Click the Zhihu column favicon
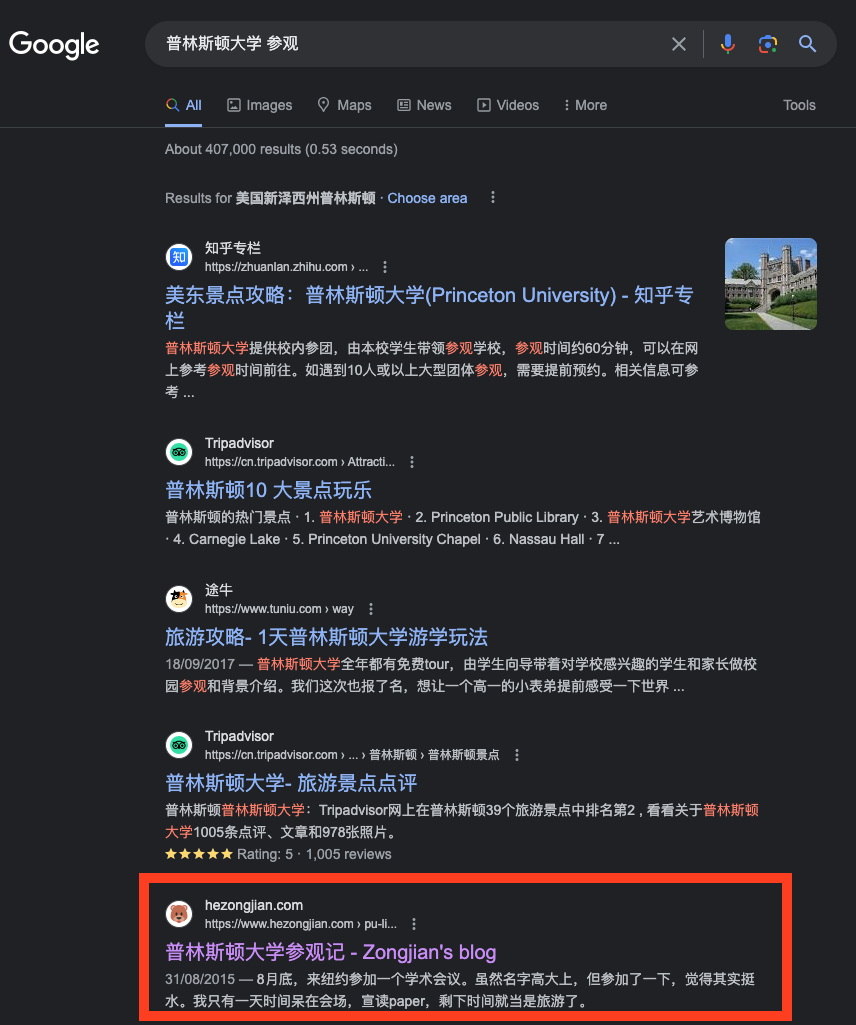Viewport: 856px width, 1025px height. [x=178, y=256]
